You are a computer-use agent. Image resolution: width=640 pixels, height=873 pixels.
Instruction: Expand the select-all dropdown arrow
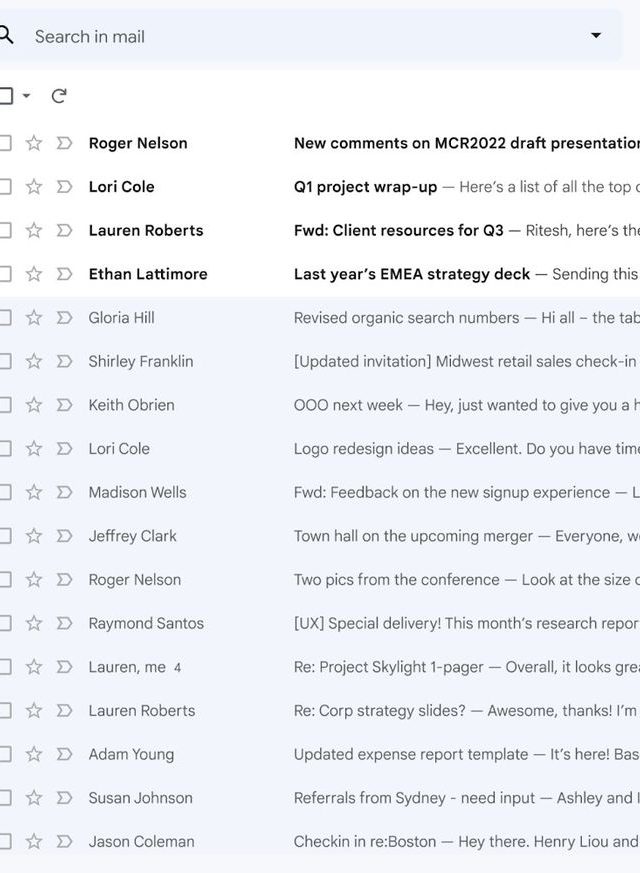26,96
